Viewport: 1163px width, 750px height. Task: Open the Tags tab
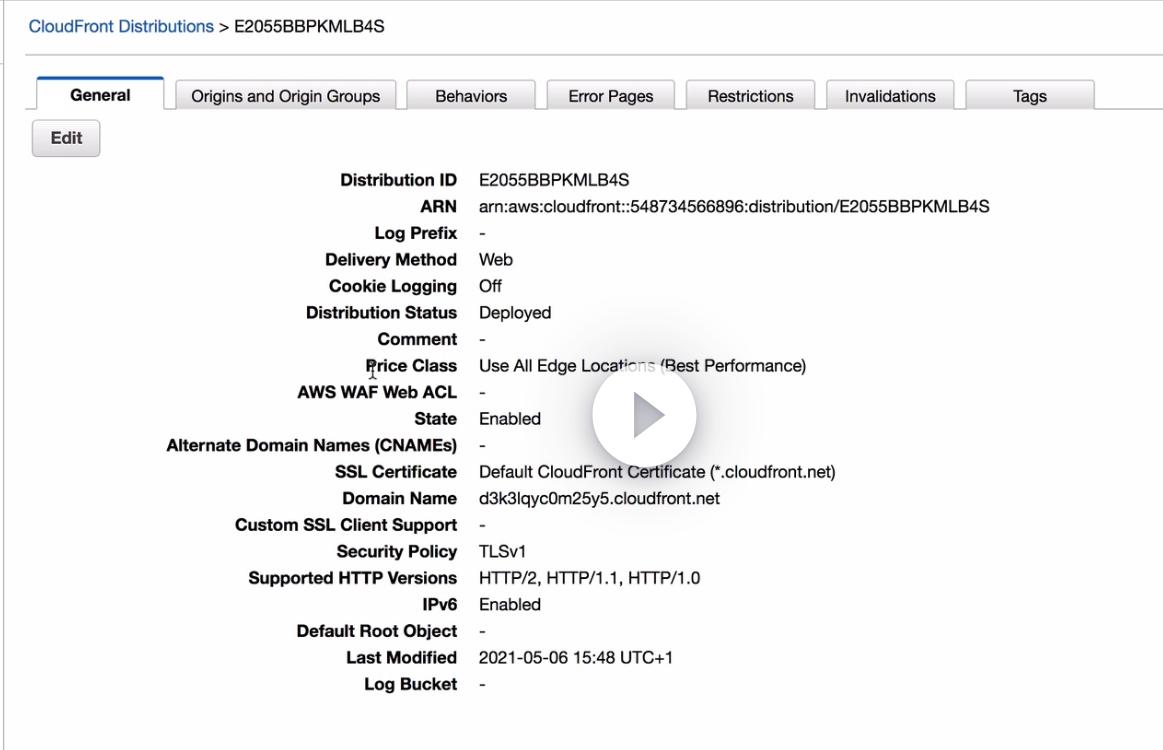click(1029, 96)
